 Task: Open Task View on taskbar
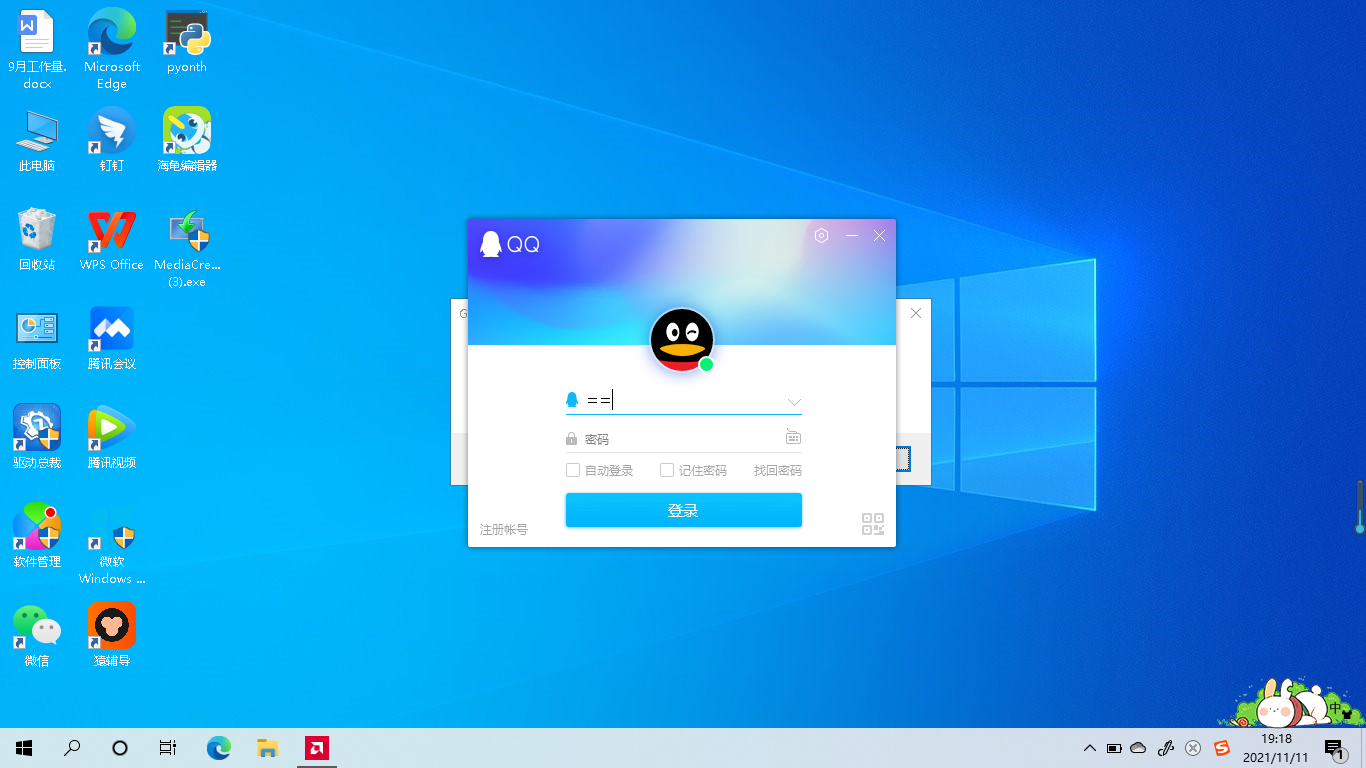168,747
